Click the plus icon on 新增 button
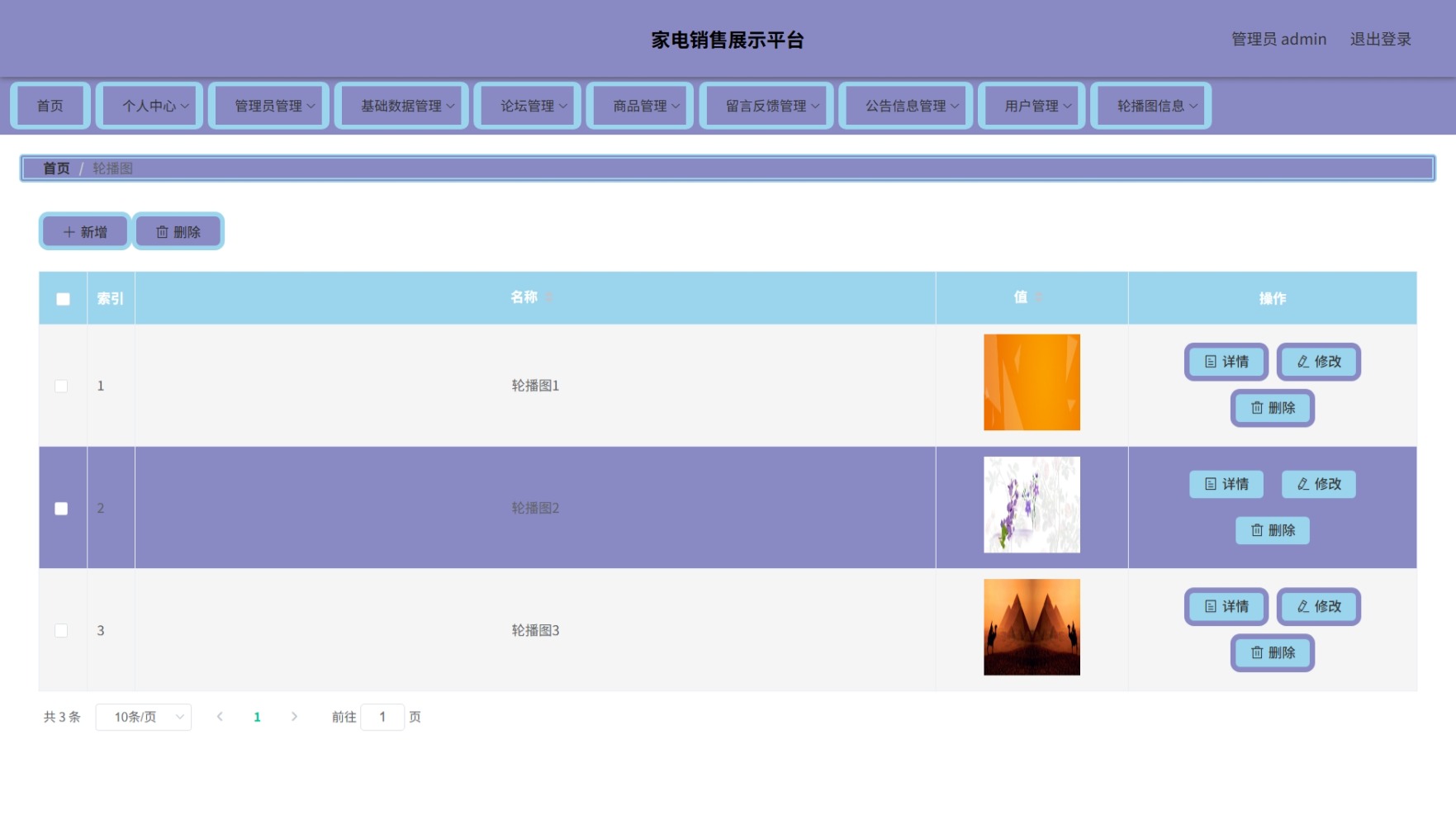 pyautogui.click(x=69, y=232)
